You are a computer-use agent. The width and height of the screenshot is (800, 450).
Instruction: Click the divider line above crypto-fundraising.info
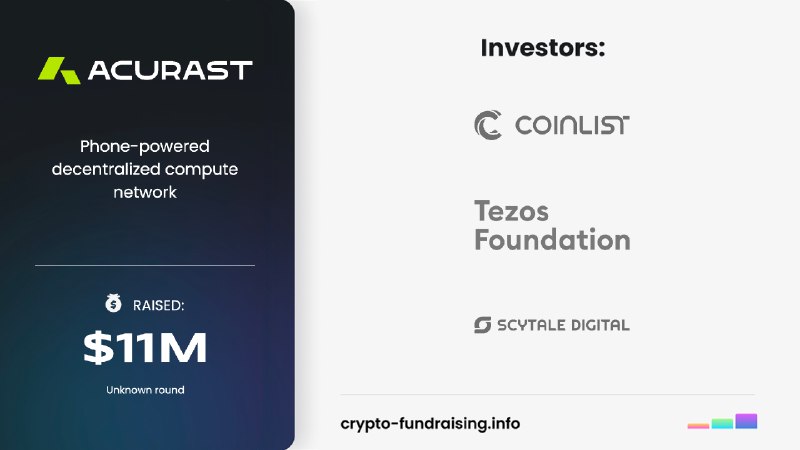coord(547,394)
